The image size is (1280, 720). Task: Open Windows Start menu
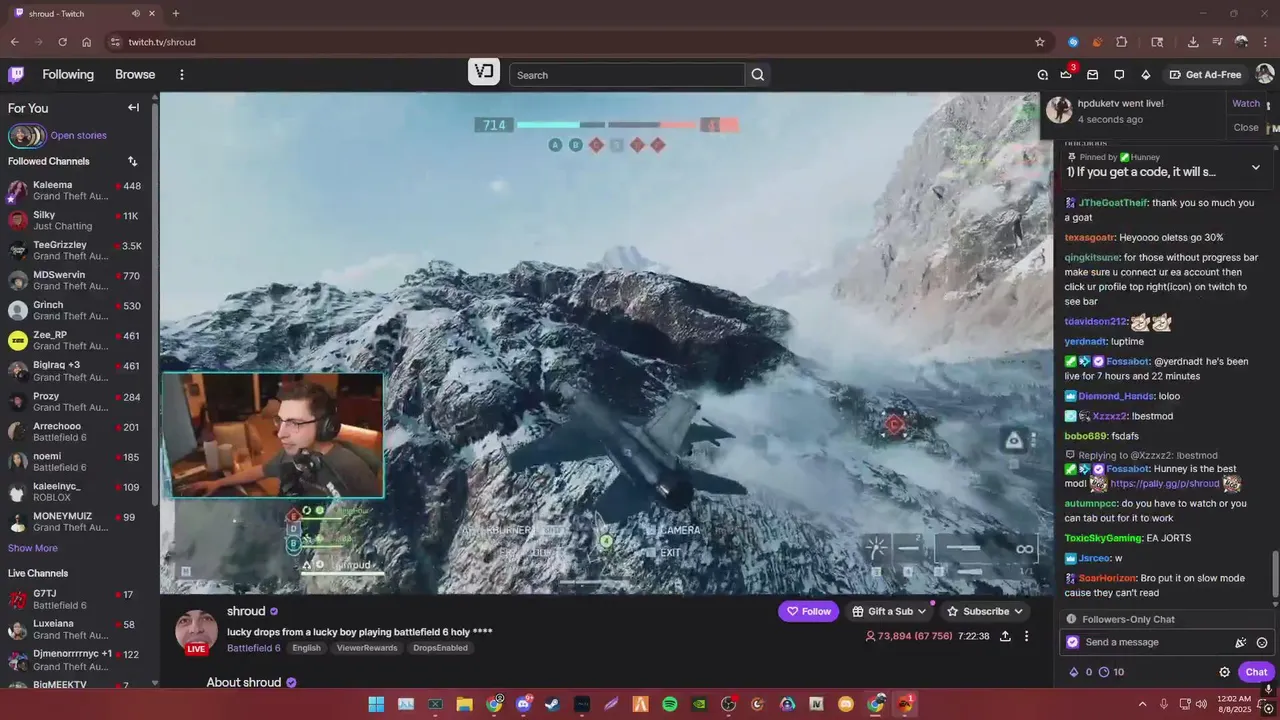(x=376, y=704)
